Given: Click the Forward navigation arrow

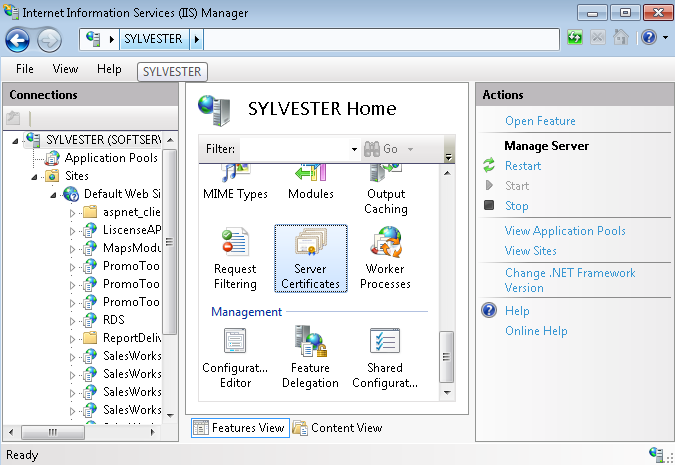Looking at the screenshot, I should pyautogui.click(x=49, y=41).
